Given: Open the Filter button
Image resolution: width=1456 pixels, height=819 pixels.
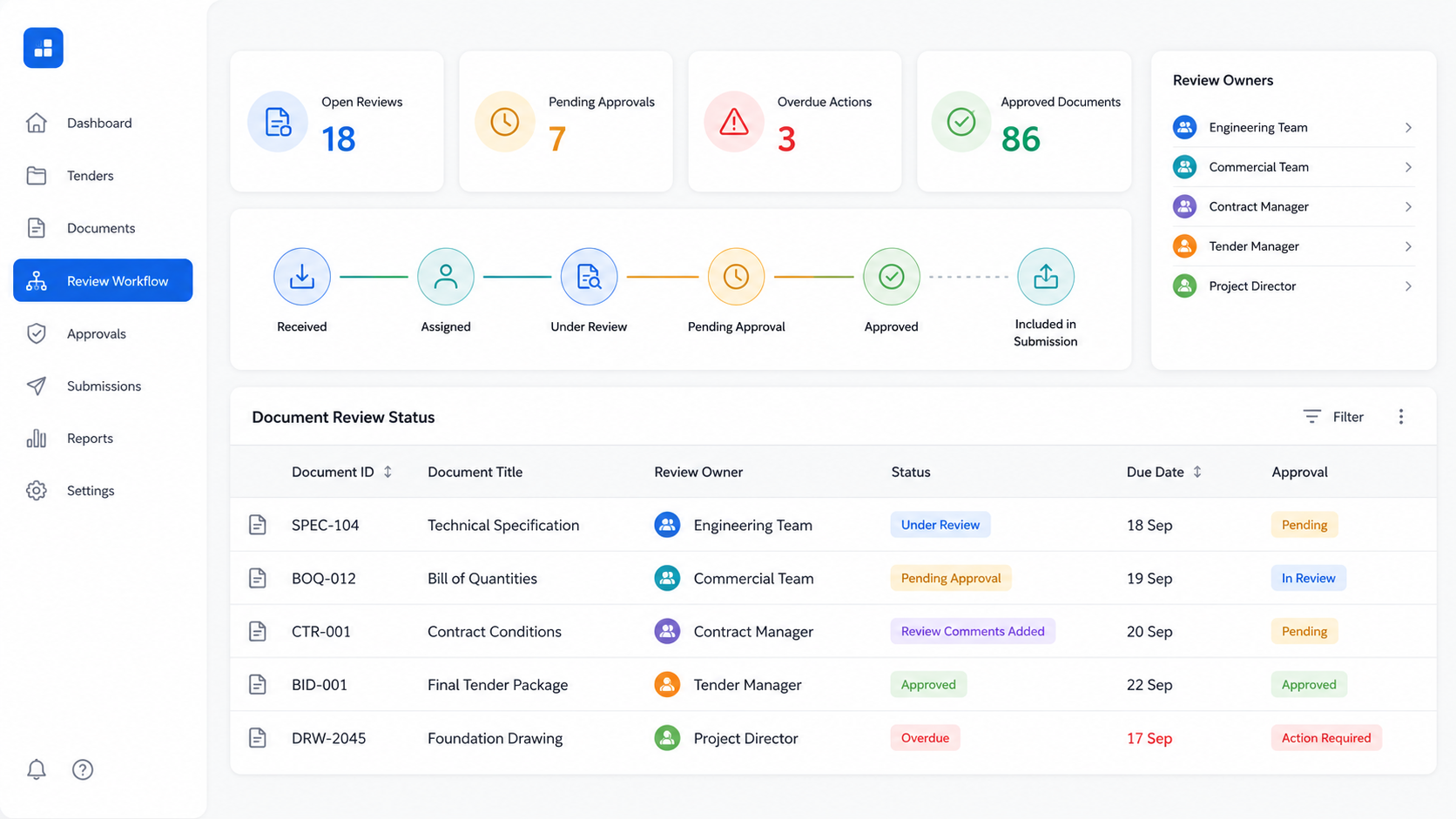Looking at the screenshot, I should (1333, 417).
